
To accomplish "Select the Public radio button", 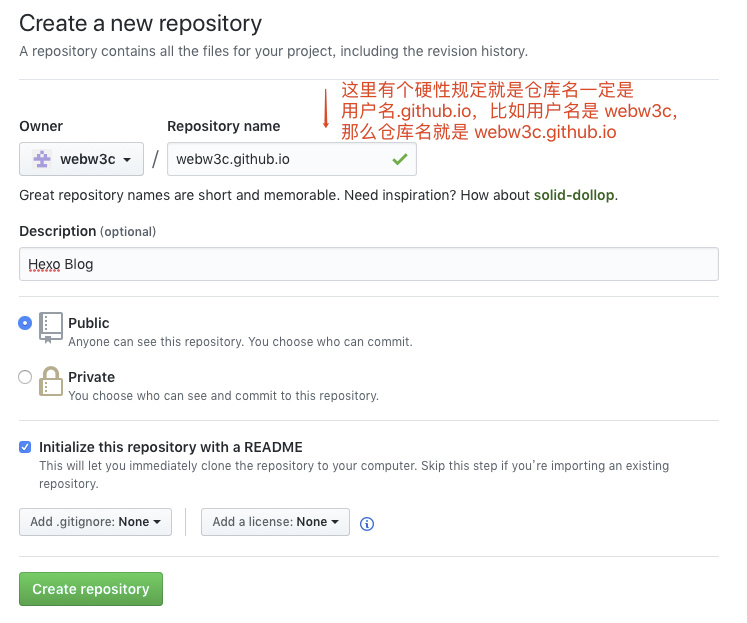I will tap(25, 323).
